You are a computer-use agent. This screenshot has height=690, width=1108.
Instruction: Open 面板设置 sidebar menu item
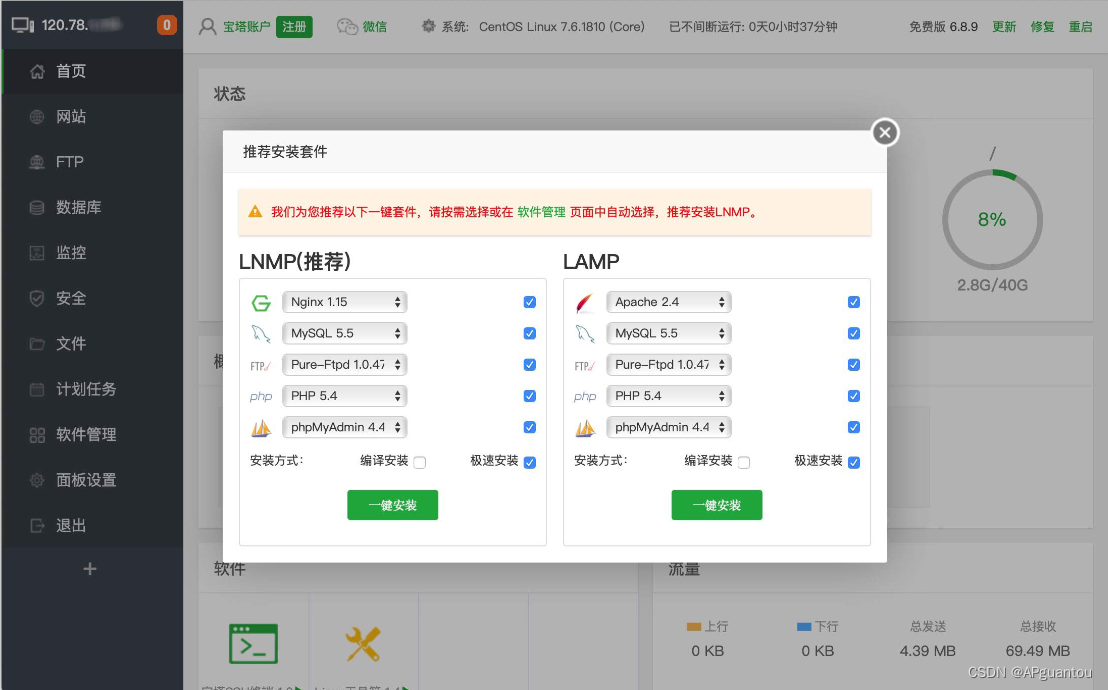pos(92,480)
